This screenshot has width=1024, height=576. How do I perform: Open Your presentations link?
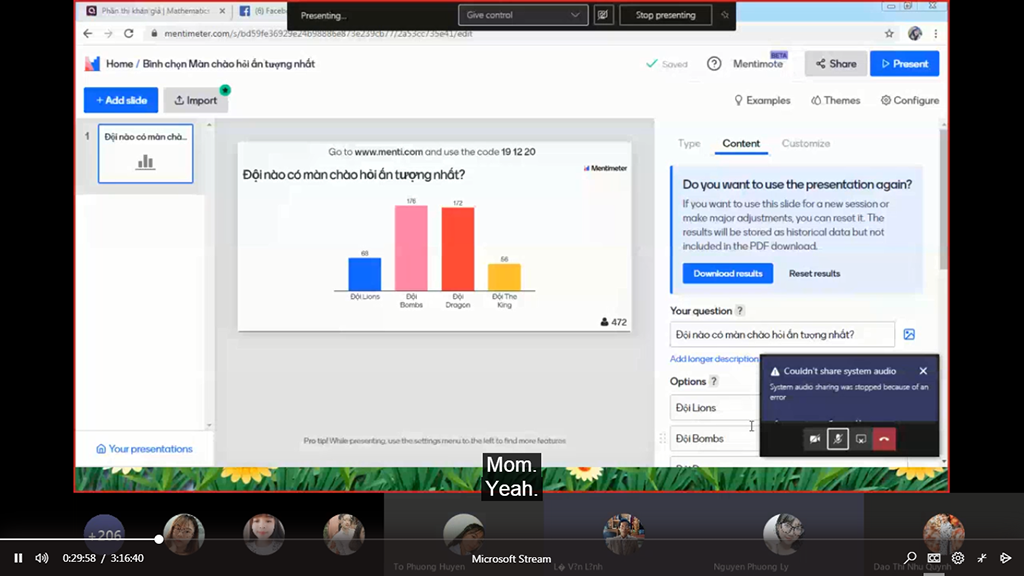coord(144,449)
